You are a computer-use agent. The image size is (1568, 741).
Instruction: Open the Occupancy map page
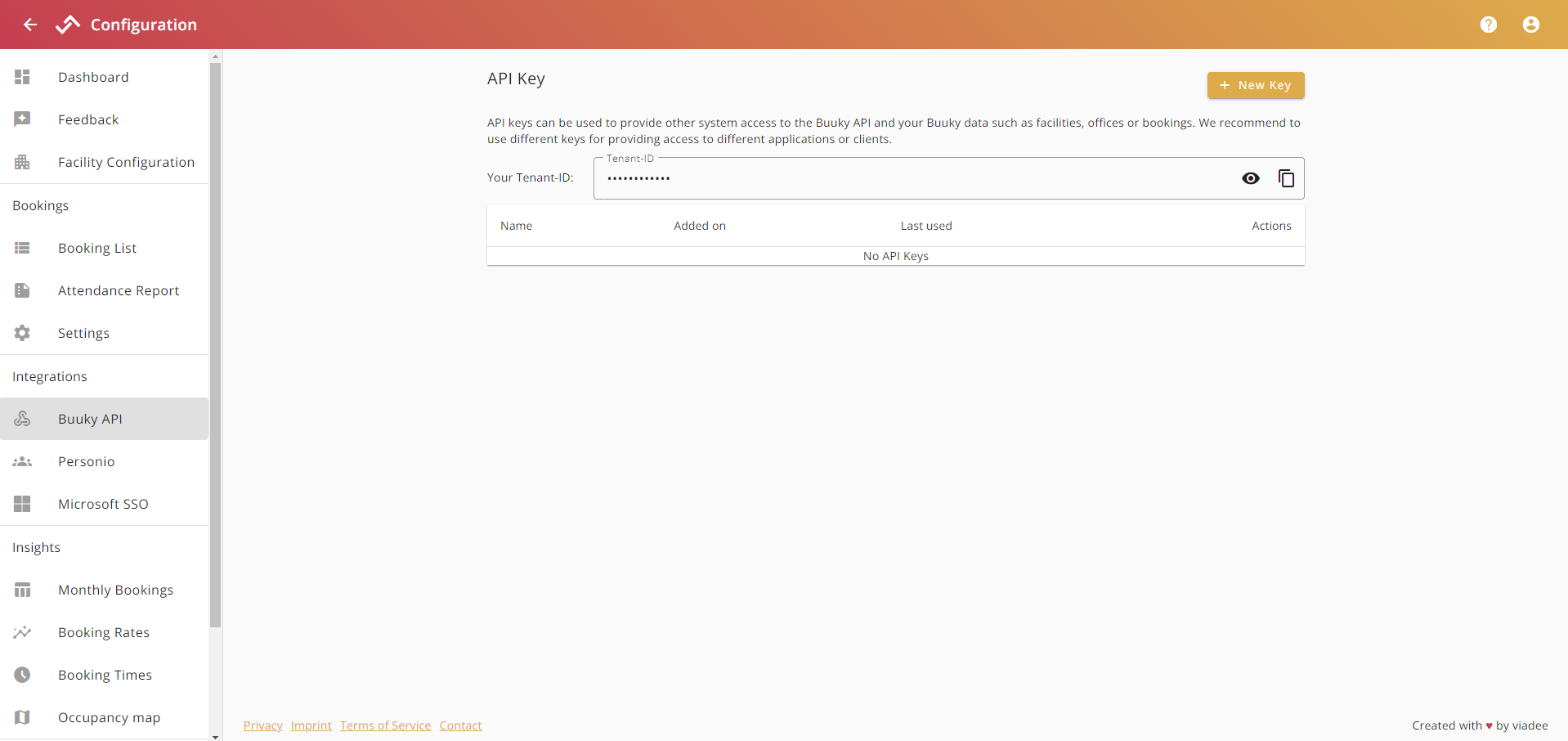[x=105, y=717]
